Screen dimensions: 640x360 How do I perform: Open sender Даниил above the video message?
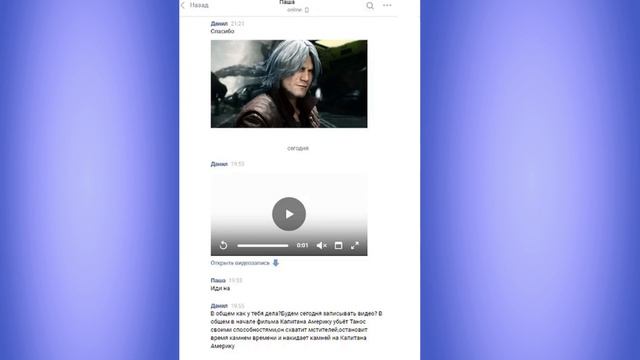[219, 164]
